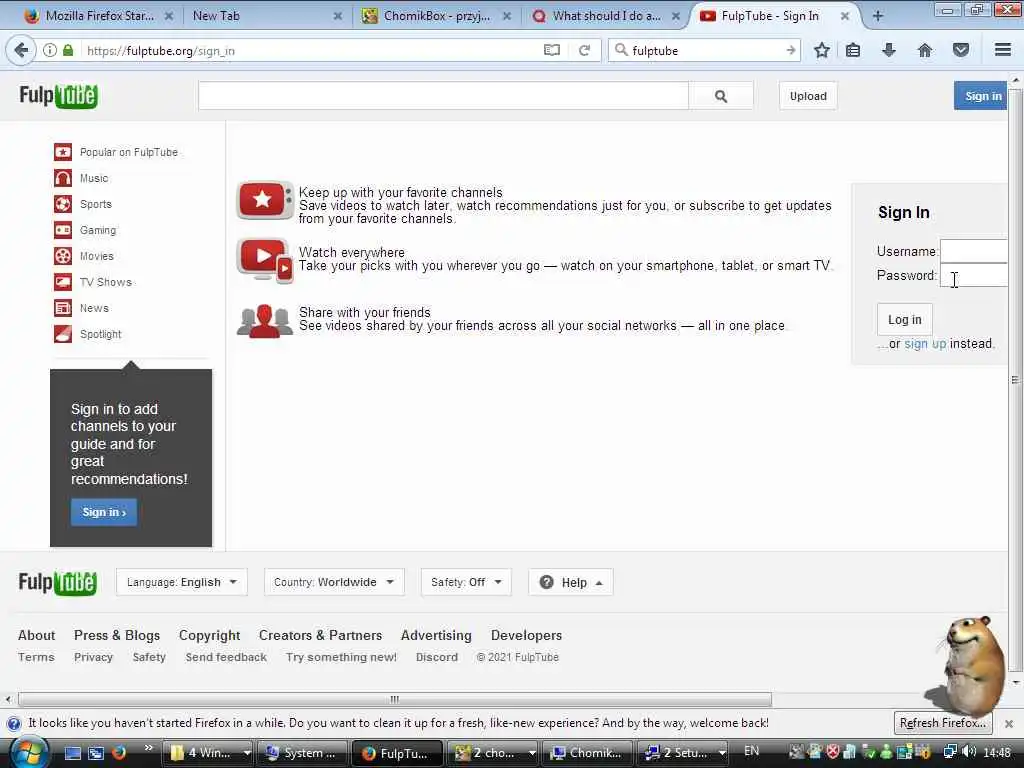Focus the FulpTube video search box
Image resolution: width=1024 pixels, height=768 pixels.
click(443, 96)
